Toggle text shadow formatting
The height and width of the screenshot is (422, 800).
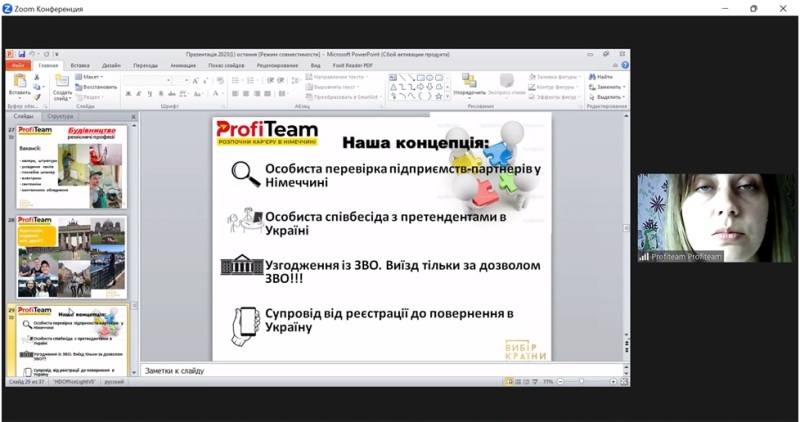[161, 94]
